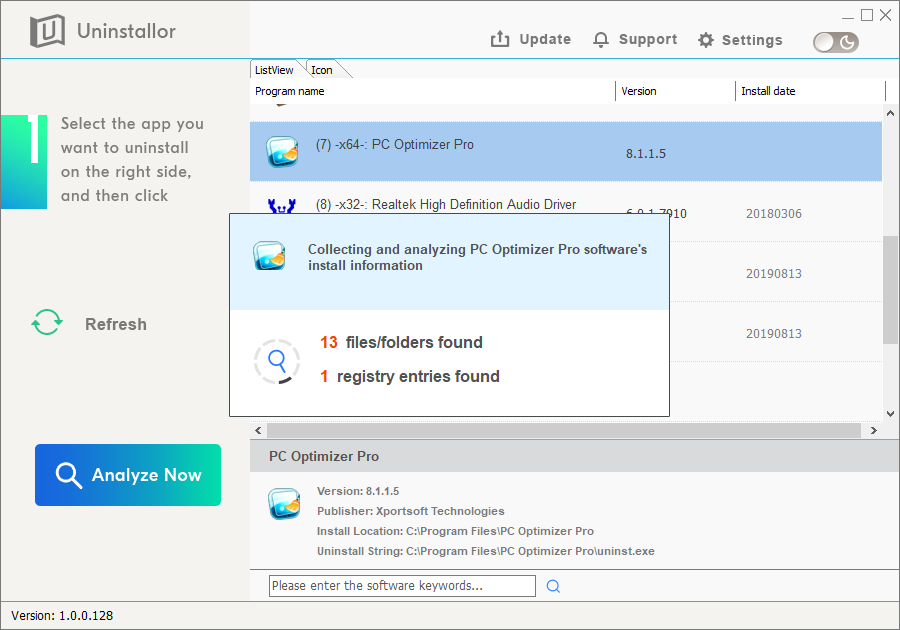Maximize the Uninstallor window

point(867,15)
